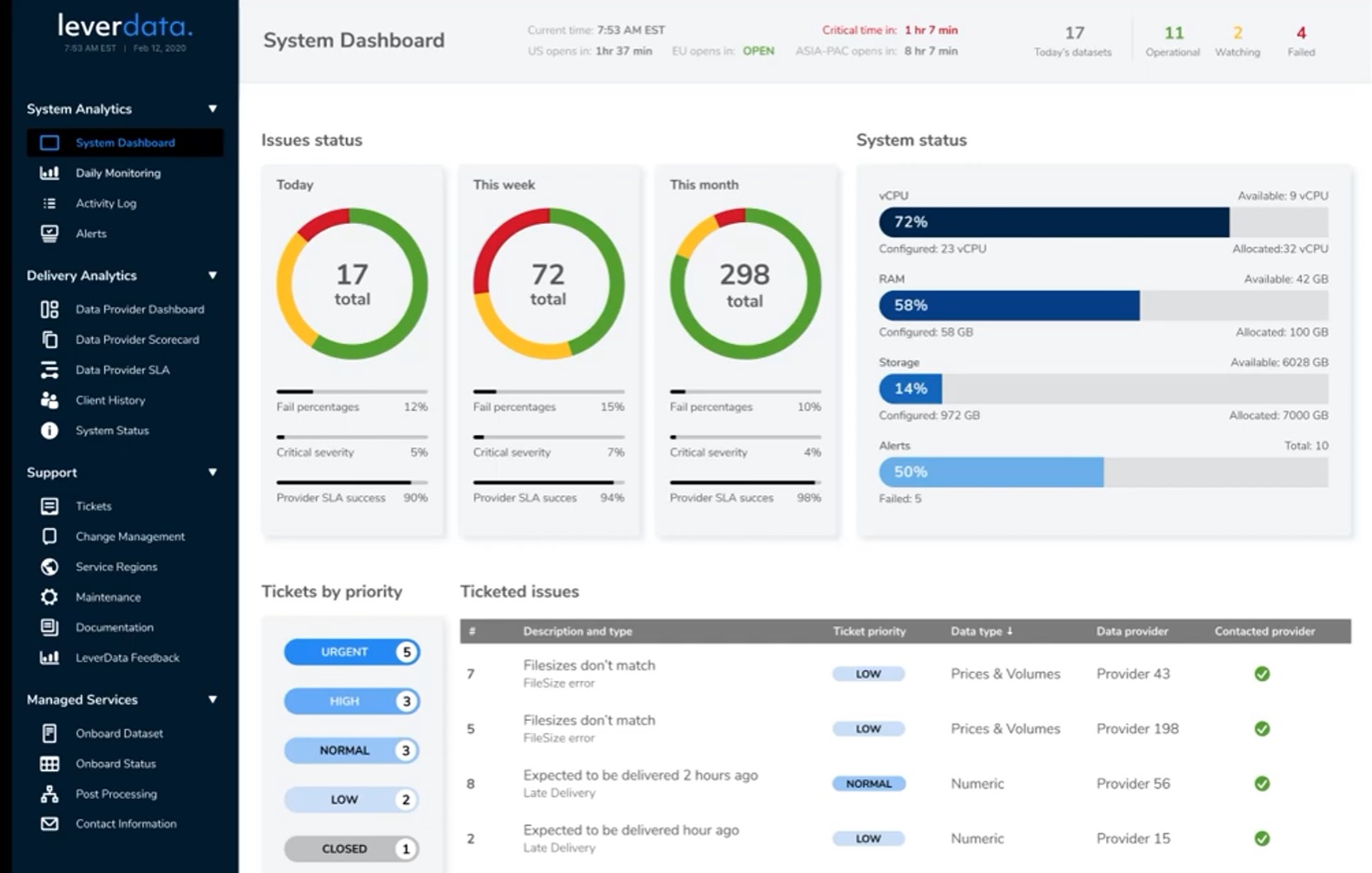This screenshot has height=873, width=1372.
Task: Select System Dashboard in the sidebar
Action: coord(125,143)
